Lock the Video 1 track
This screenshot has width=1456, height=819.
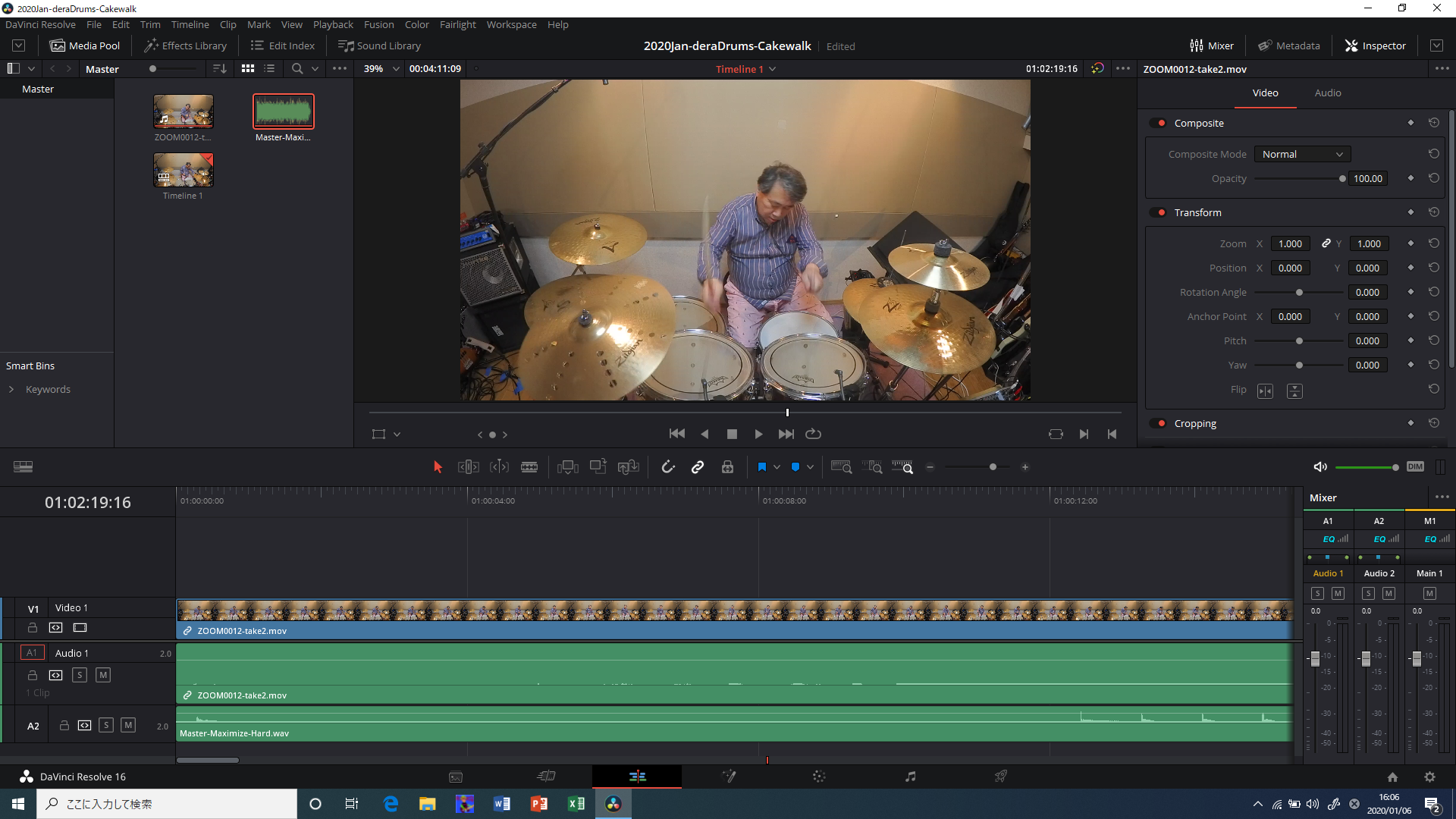[33, 628]
